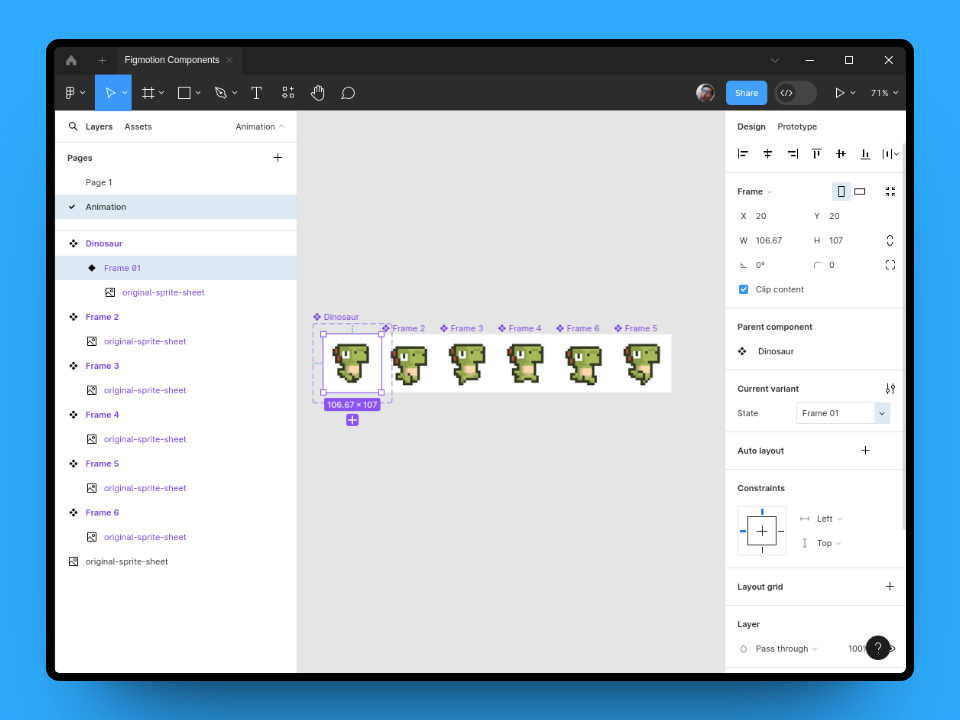Switch to the Prototype tab
This screenshot has width=960, height=720.
797,127
